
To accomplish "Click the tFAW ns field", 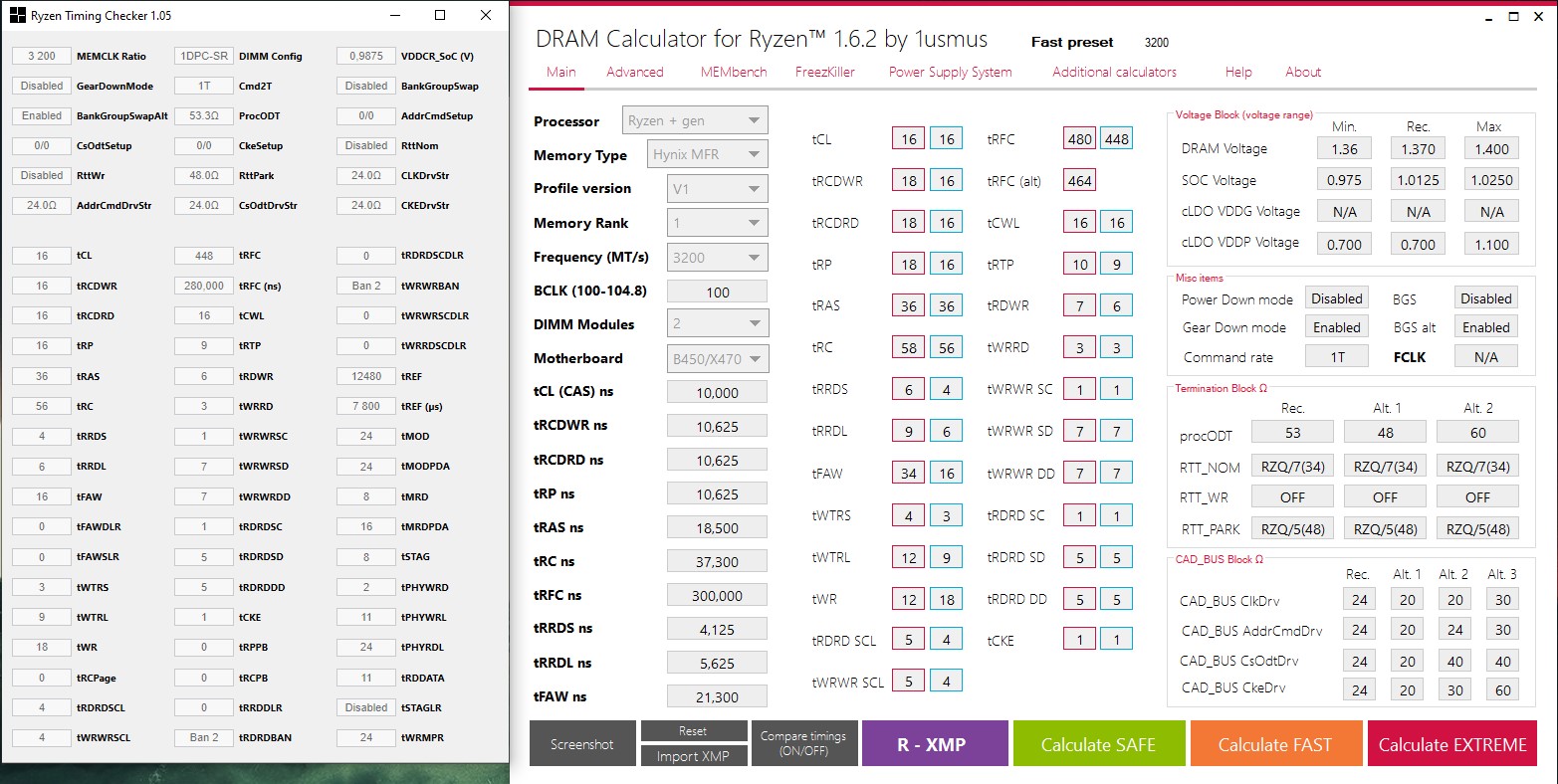I will tap(717, 696).
